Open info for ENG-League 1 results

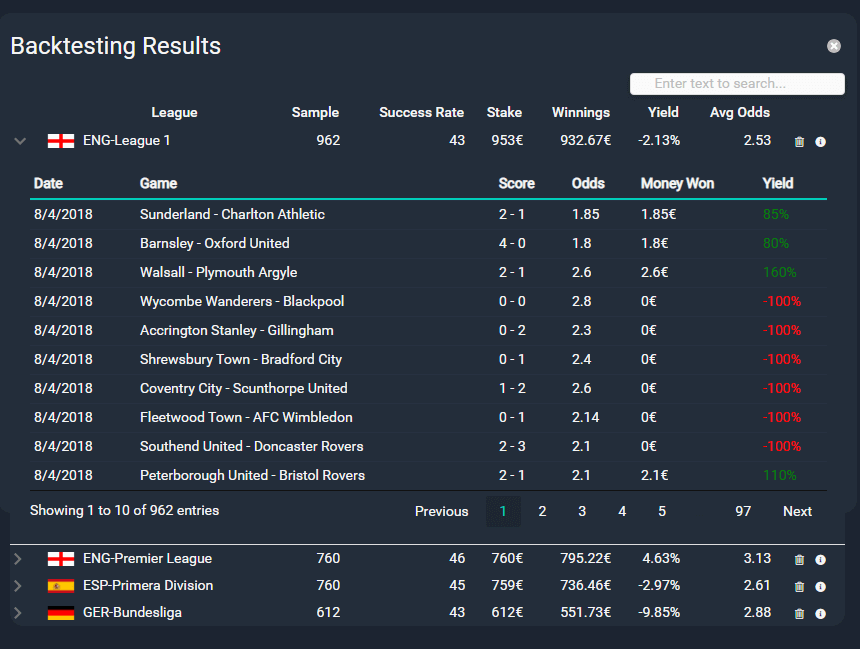point(820,141)
